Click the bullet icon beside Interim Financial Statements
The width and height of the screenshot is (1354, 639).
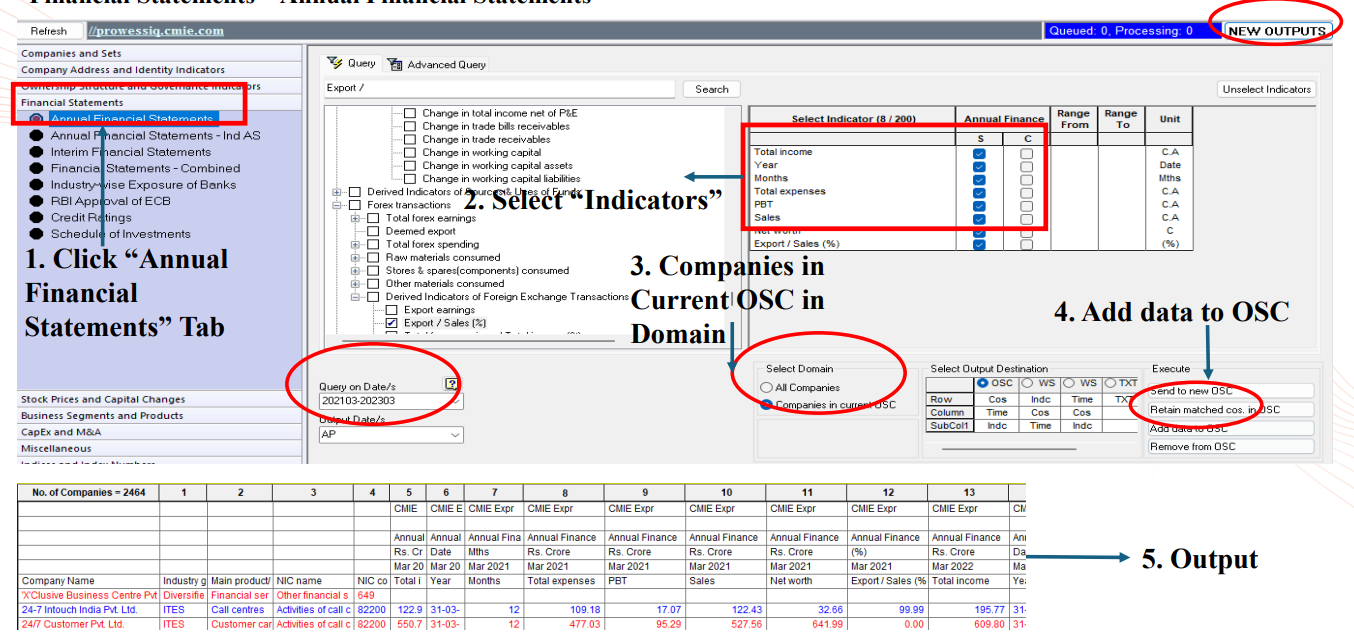(37, 152)
